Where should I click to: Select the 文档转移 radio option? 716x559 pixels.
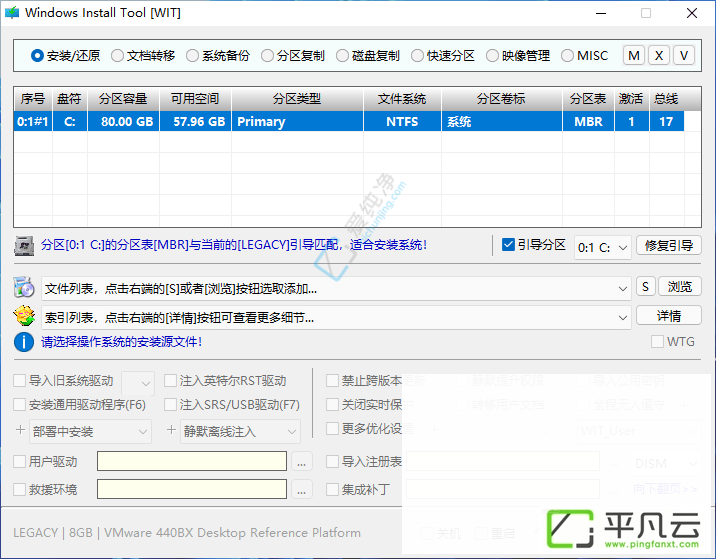(x=143, y=56)
